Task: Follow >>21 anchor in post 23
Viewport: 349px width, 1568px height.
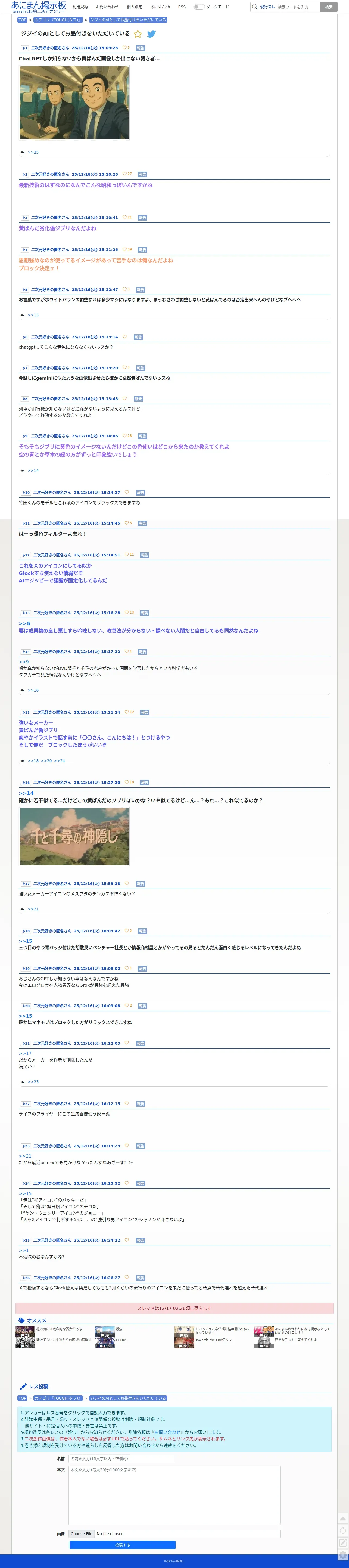Action: pos(25,1156)
